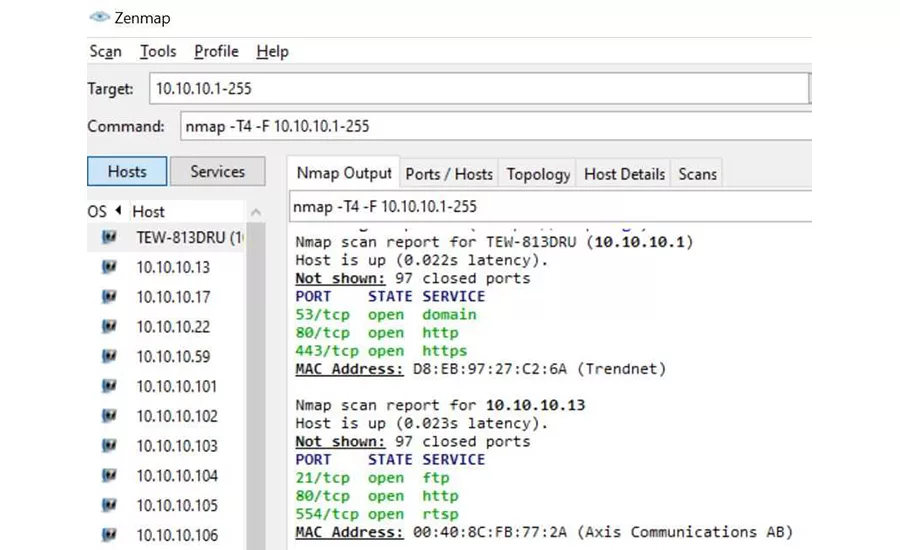The height and width of the screenshot is (550, 900).
Task: Click 'Nmap scan report for TEW-813DRU' line
Action: click(494, 242)
